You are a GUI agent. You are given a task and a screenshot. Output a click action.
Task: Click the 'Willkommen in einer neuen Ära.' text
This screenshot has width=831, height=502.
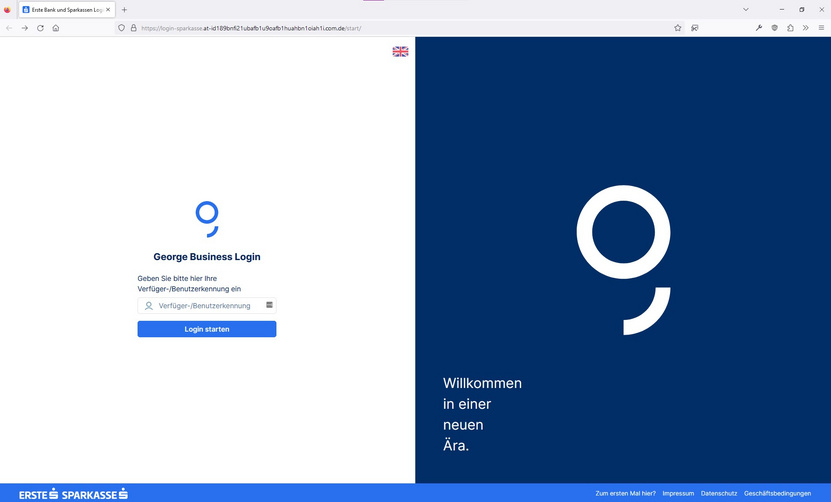(482, 414)
